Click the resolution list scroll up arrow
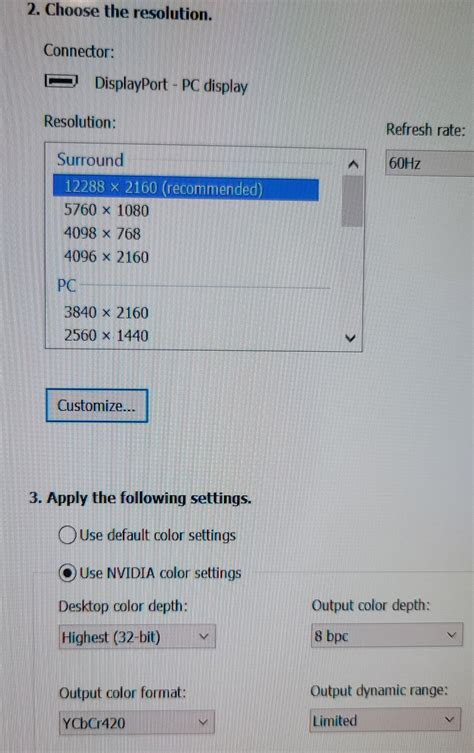 [353, 165]
